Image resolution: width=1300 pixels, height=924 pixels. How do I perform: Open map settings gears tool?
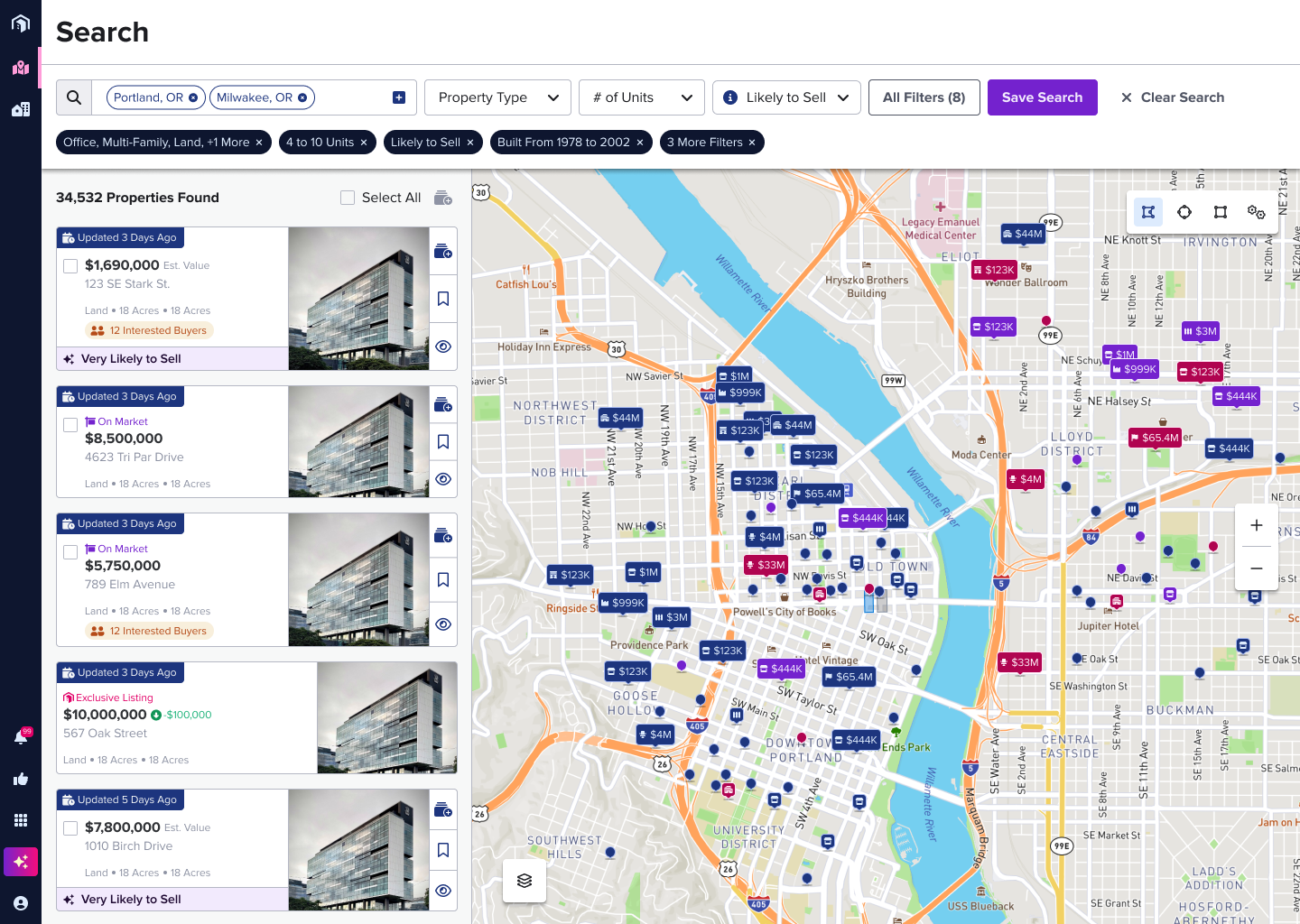coord(1256,212)
